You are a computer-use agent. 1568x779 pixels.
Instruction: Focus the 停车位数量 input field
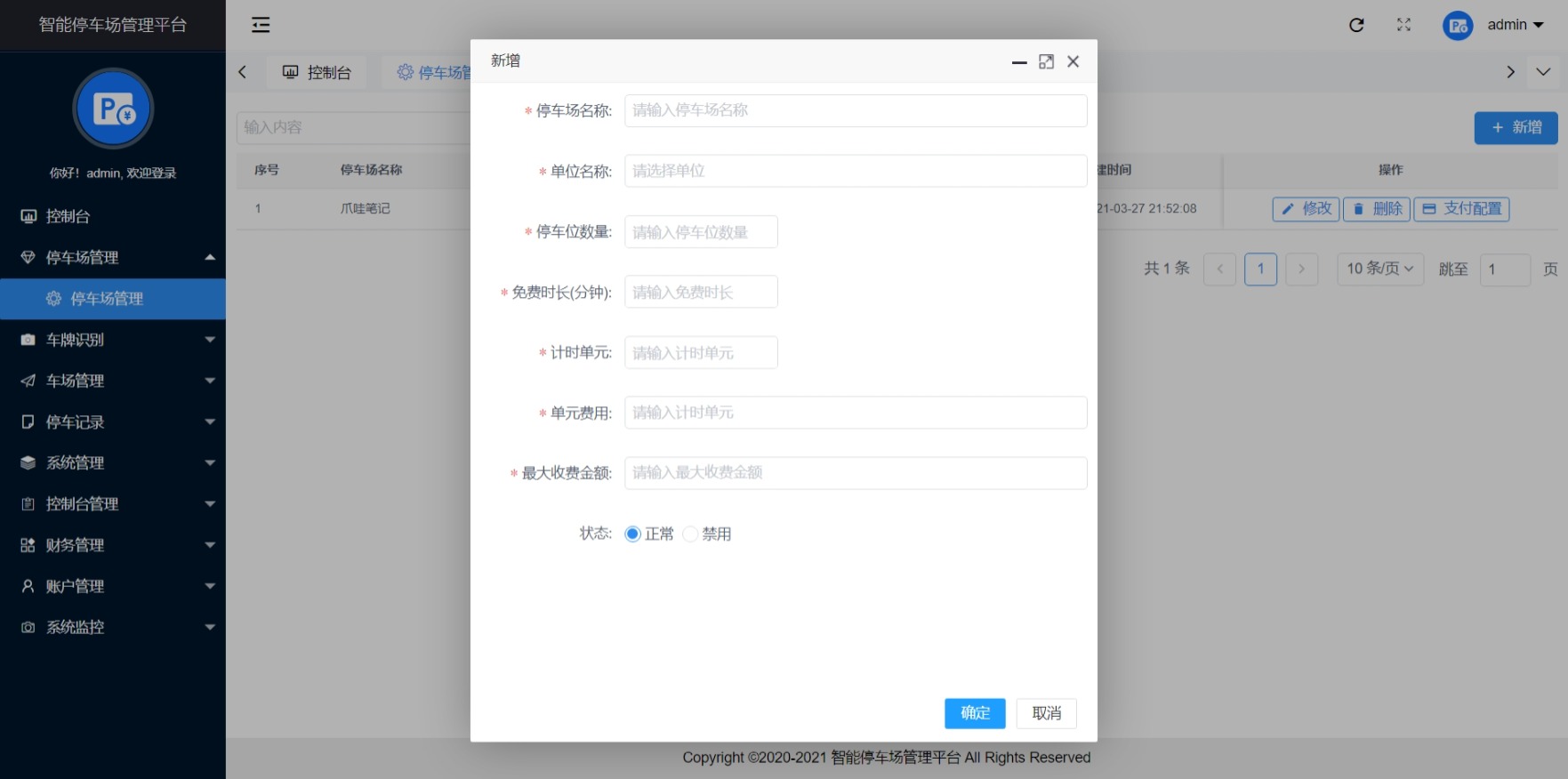click(701, 231)
